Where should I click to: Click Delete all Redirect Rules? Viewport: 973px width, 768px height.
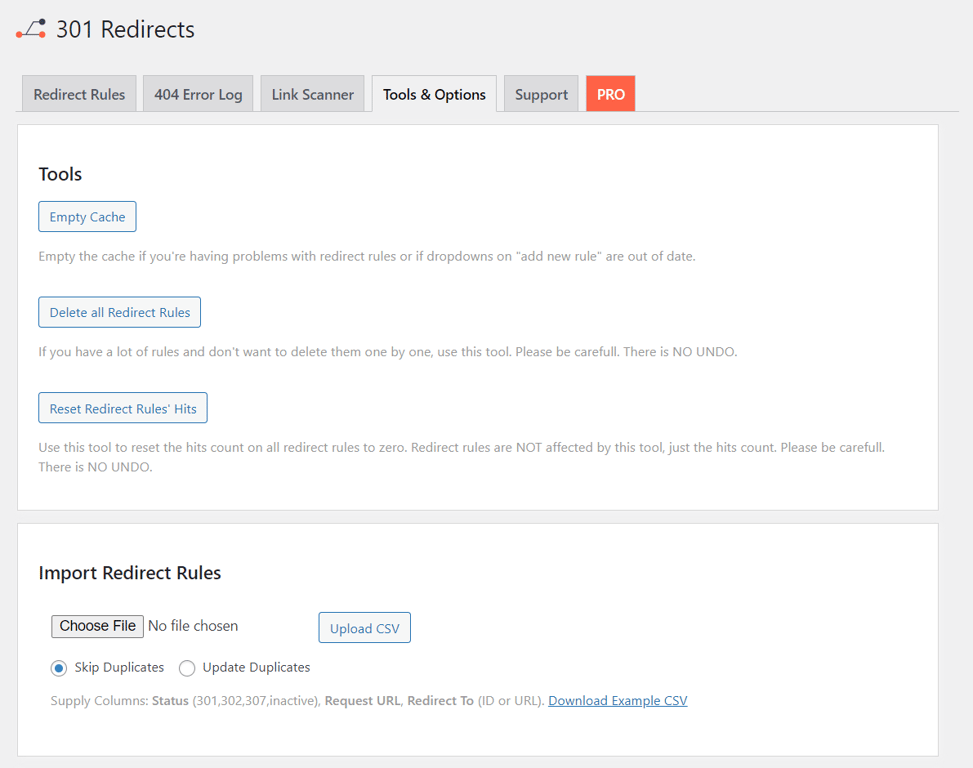click(119, 312)
